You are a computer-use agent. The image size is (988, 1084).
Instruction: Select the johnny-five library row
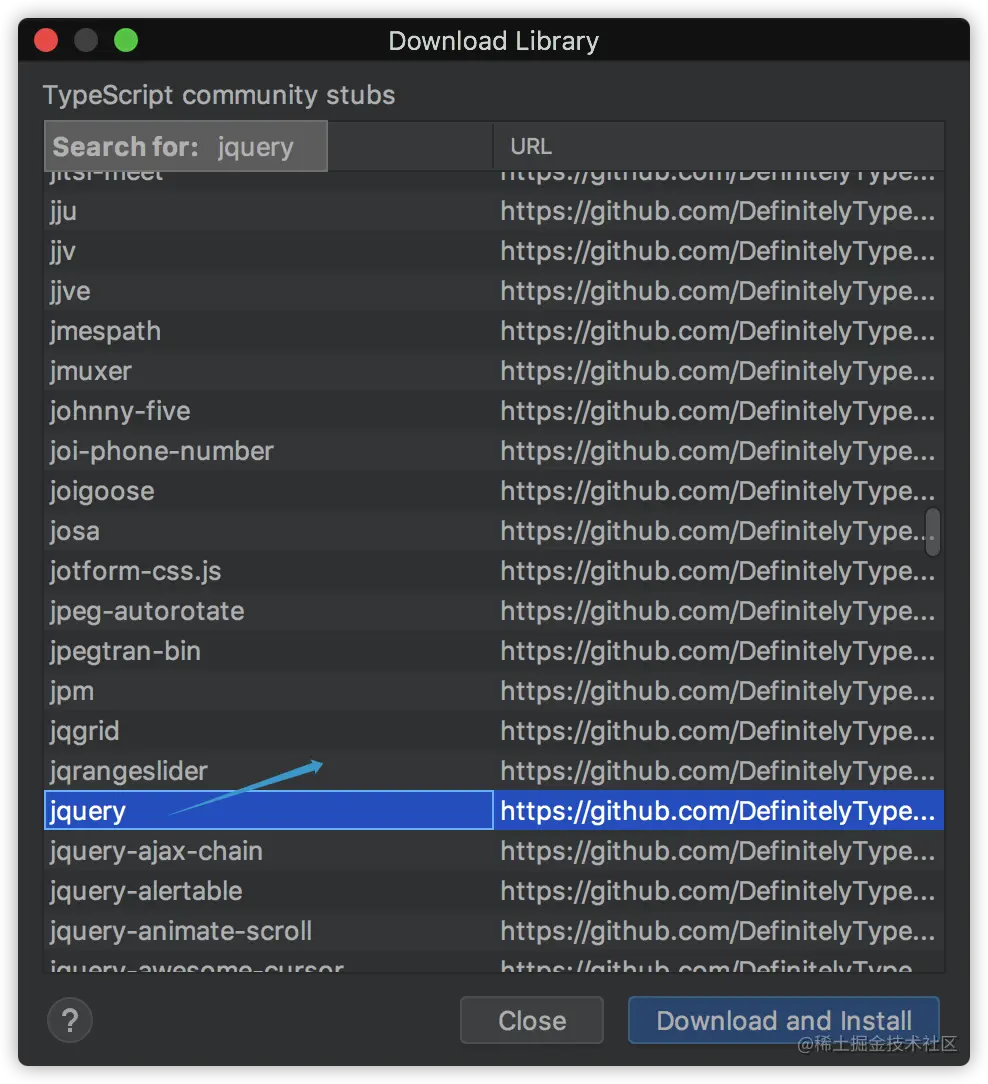[x=494, y=411]
